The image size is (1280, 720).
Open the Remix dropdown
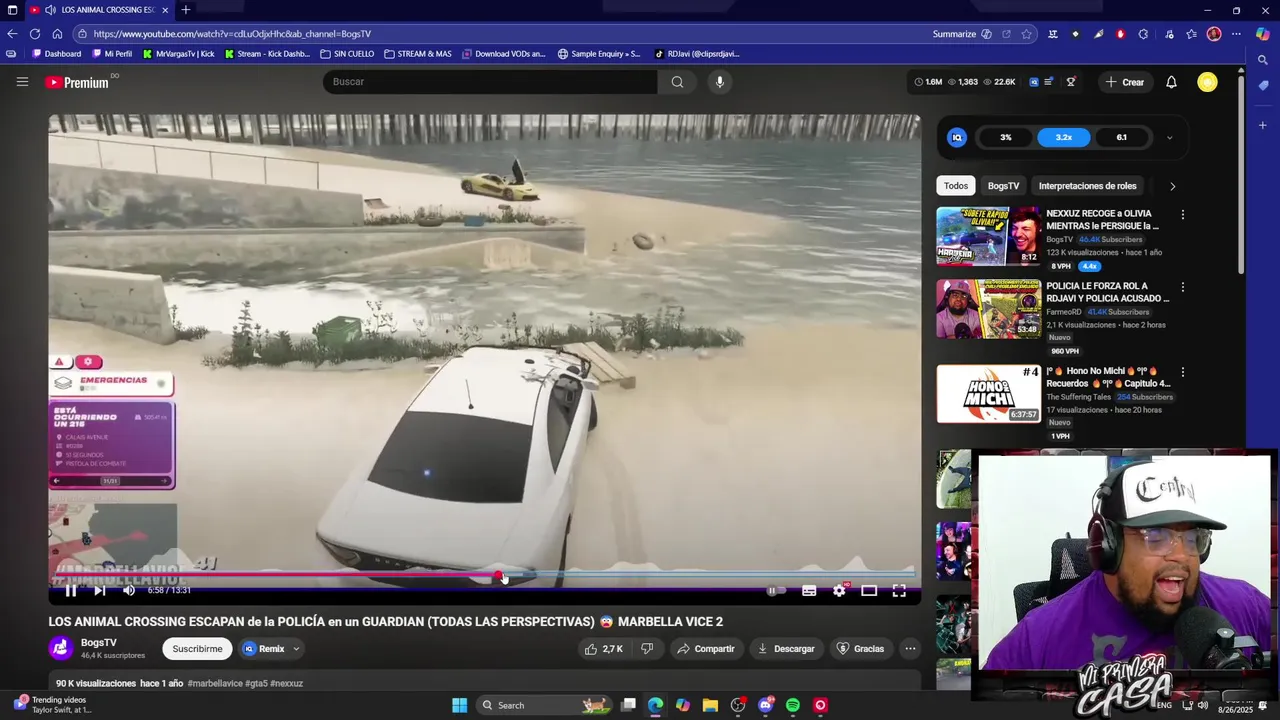[272, 649]
